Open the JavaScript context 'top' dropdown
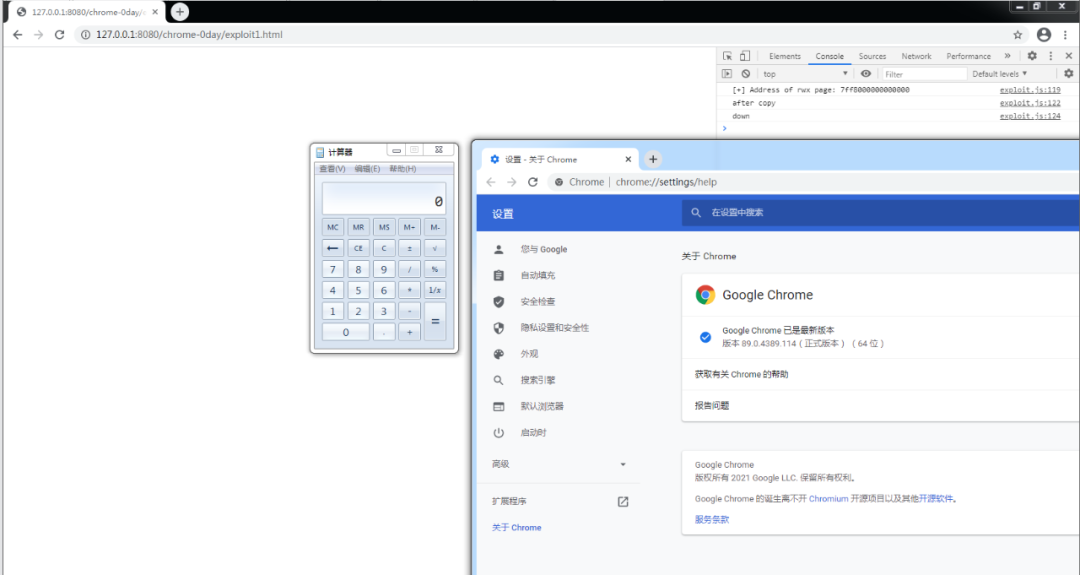Screen dimensions: 1080x575 pyautogui.click(x=805, y=74)
